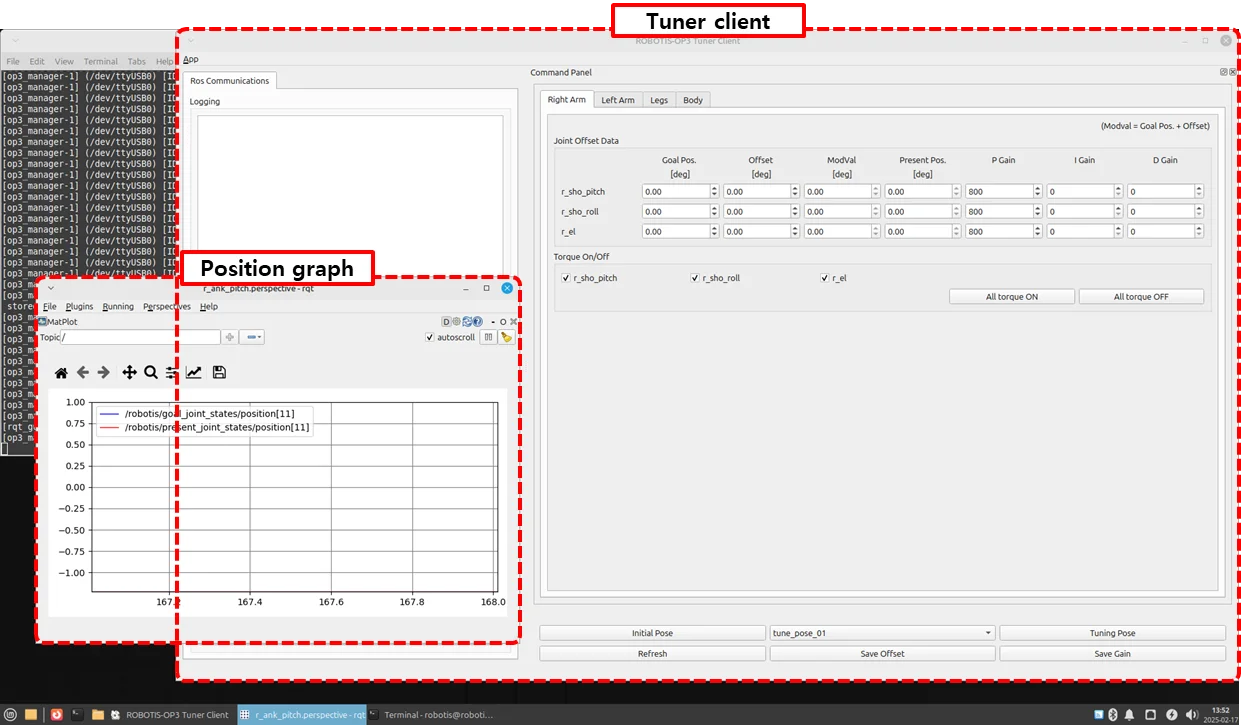Switch to the Legs tab
This screenshot has width=1241, height=725.
click(x=659, y=100)
